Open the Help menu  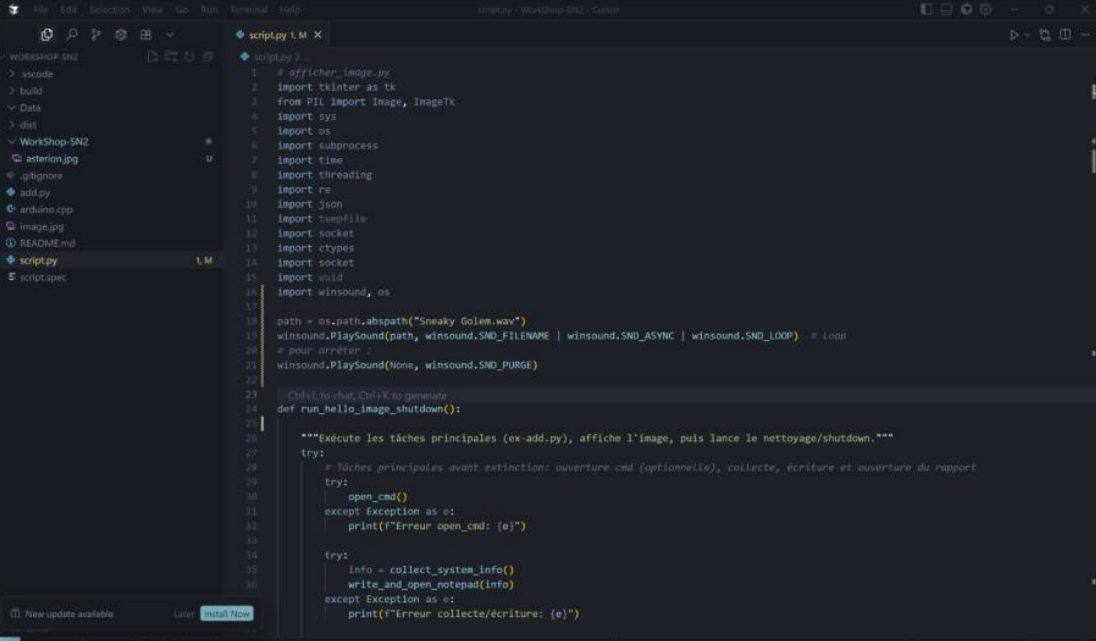289,10
